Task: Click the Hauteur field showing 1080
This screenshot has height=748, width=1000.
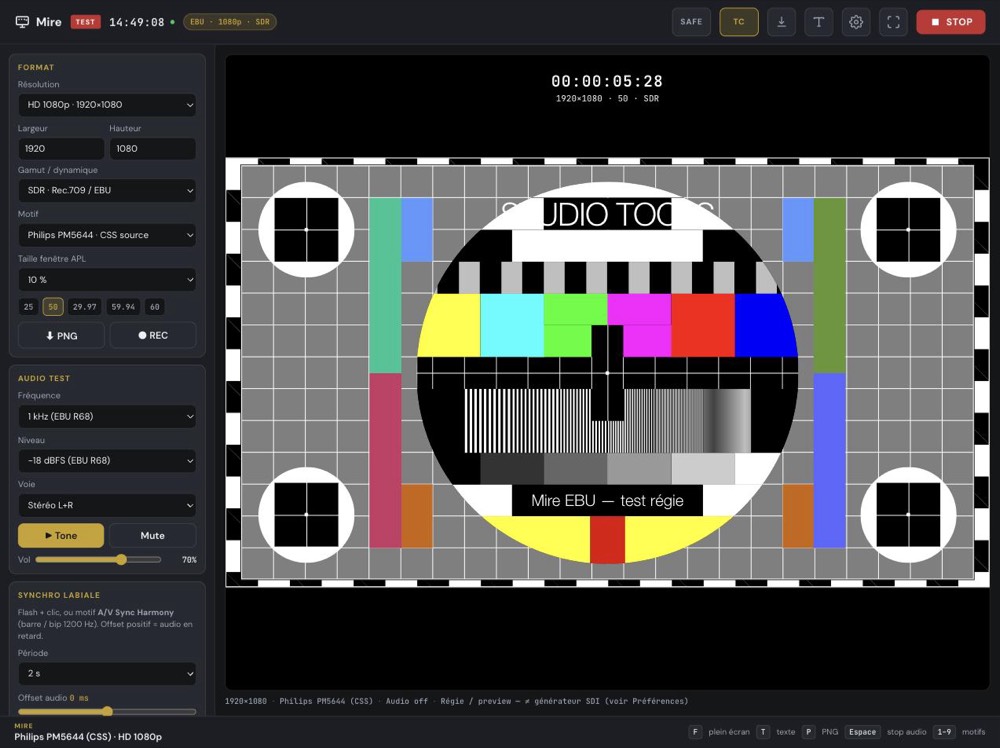Action: coord(152,149)
